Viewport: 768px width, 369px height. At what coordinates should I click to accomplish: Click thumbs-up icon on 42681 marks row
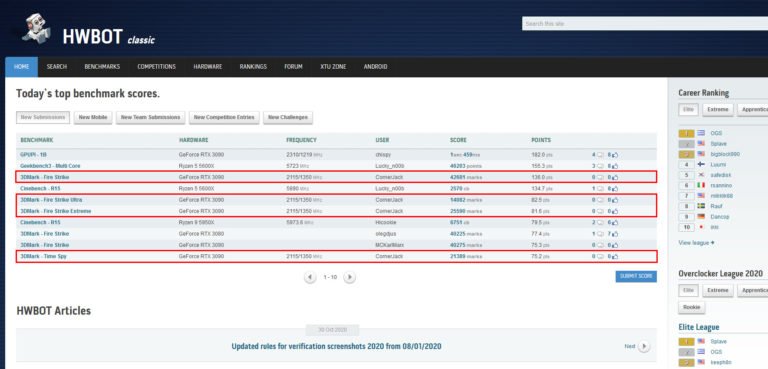coord(615,177)
